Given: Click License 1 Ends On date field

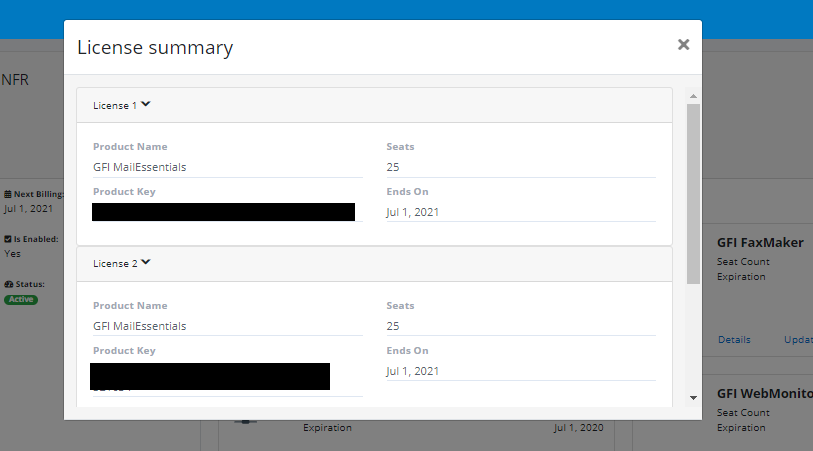Looking at the screenshot, I should pyautogui.click(x=521, y=212).
